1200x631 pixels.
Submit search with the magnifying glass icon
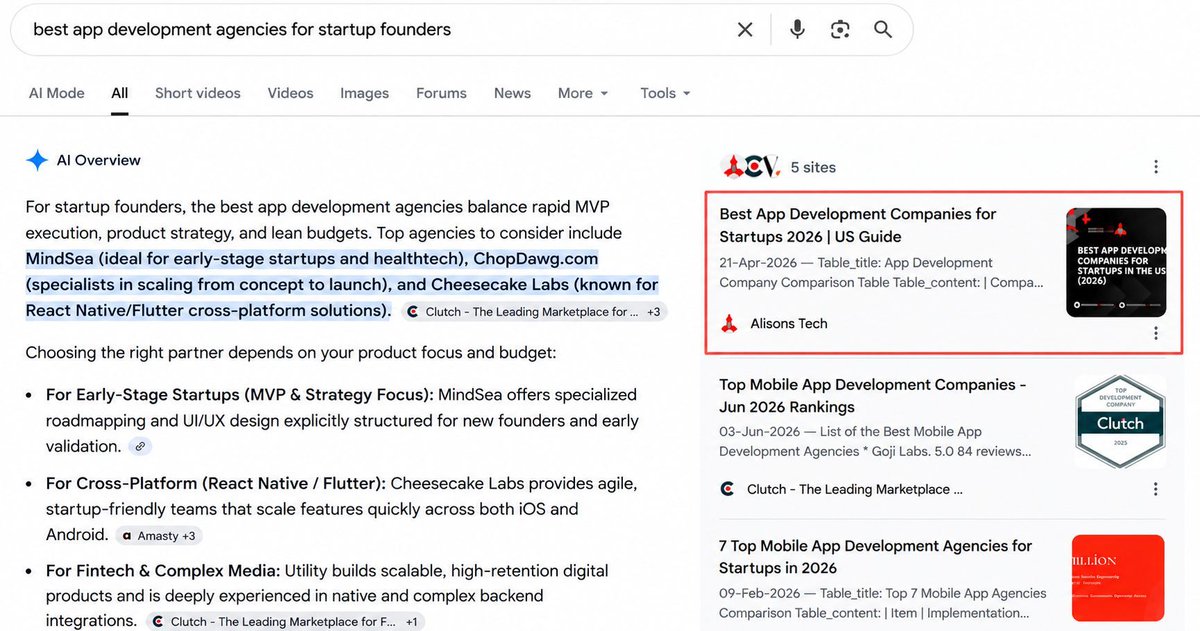[883, 30]
